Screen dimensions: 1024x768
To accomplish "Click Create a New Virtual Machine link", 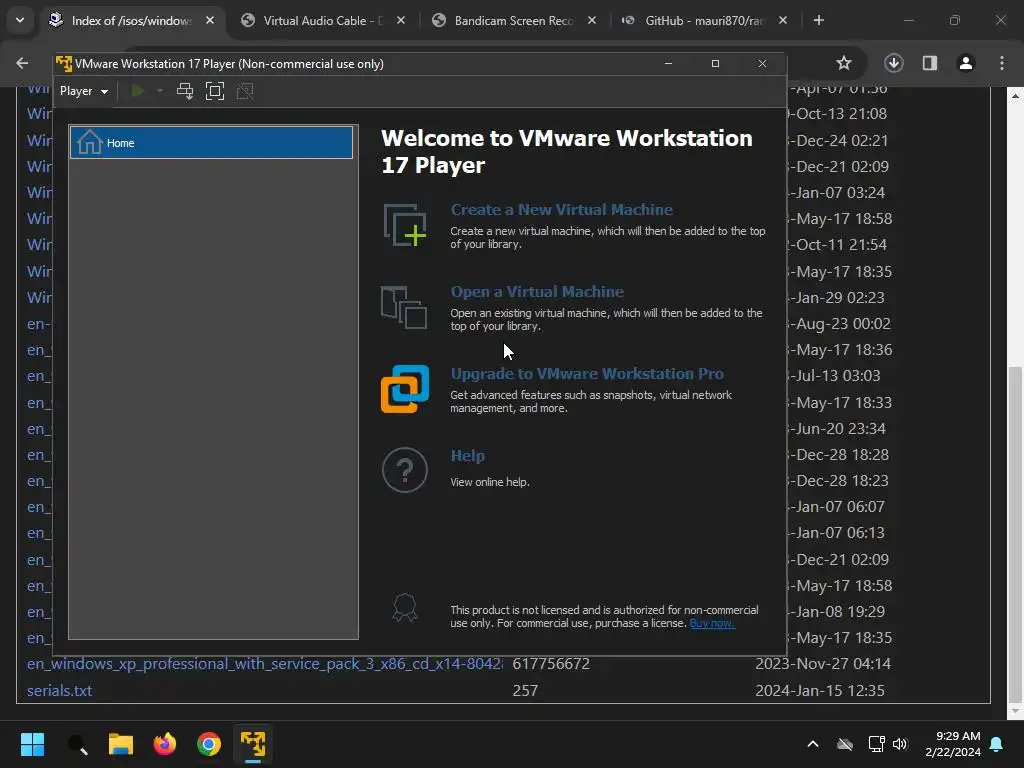I will pyautogui.click(x=562, y=210).
